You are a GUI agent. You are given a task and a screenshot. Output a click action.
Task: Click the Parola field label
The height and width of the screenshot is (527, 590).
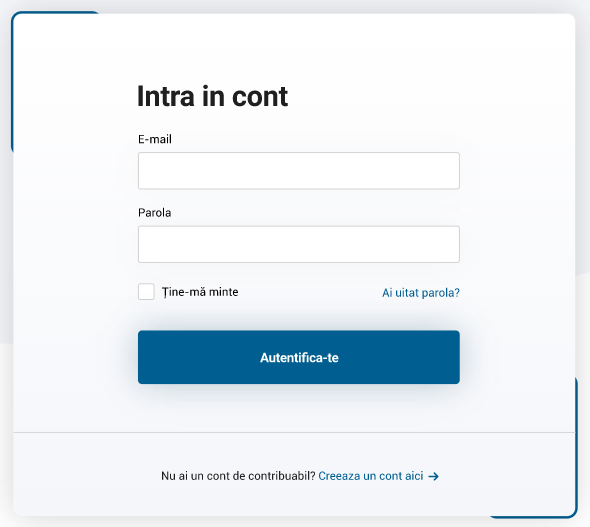click(155, 213)
